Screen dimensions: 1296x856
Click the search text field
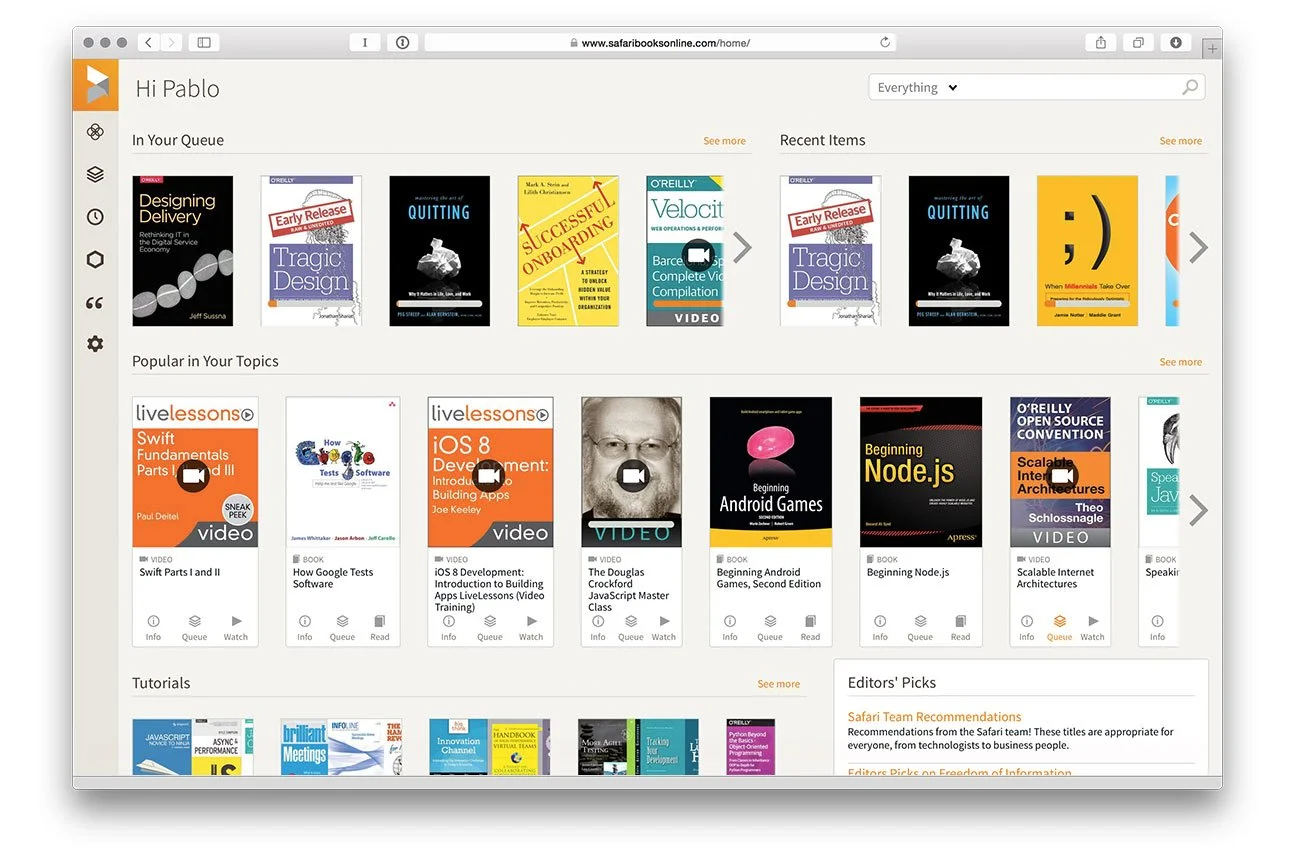[x=1070, y=88]
